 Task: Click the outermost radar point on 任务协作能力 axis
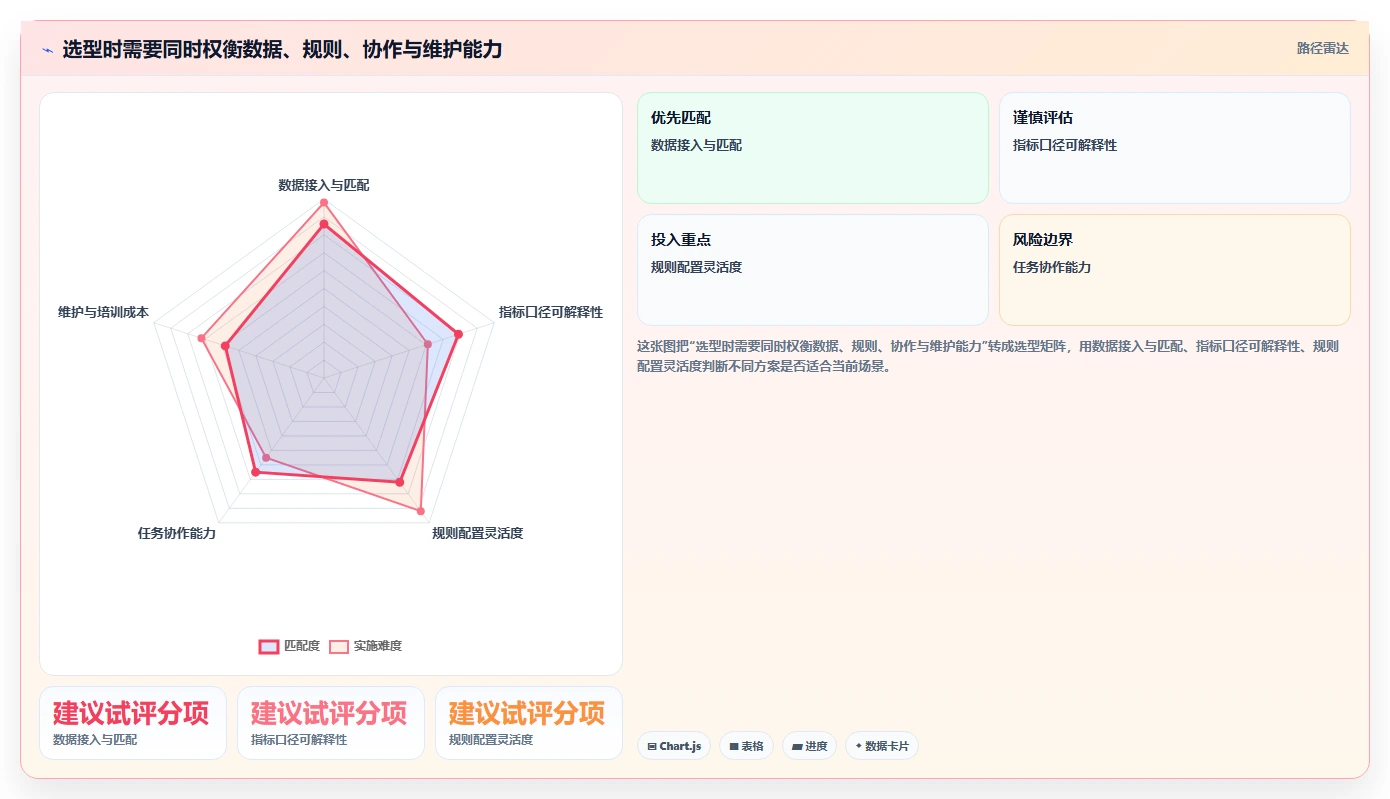[255, 472]
